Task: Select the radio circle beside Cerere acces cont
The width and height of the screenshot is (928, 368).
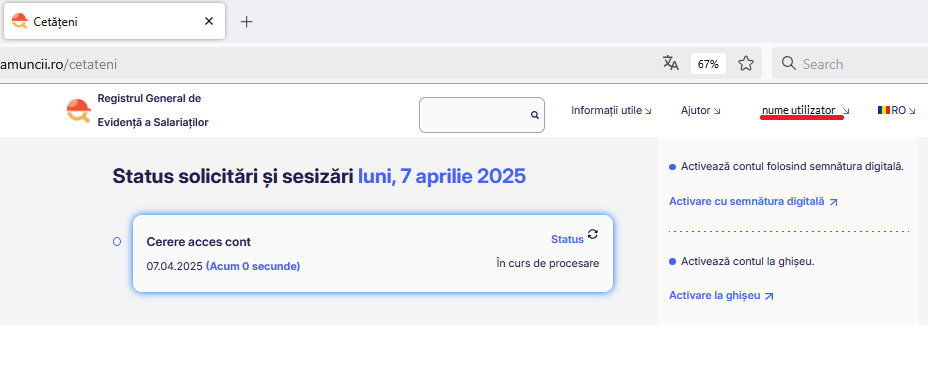Action: [117, 241]
